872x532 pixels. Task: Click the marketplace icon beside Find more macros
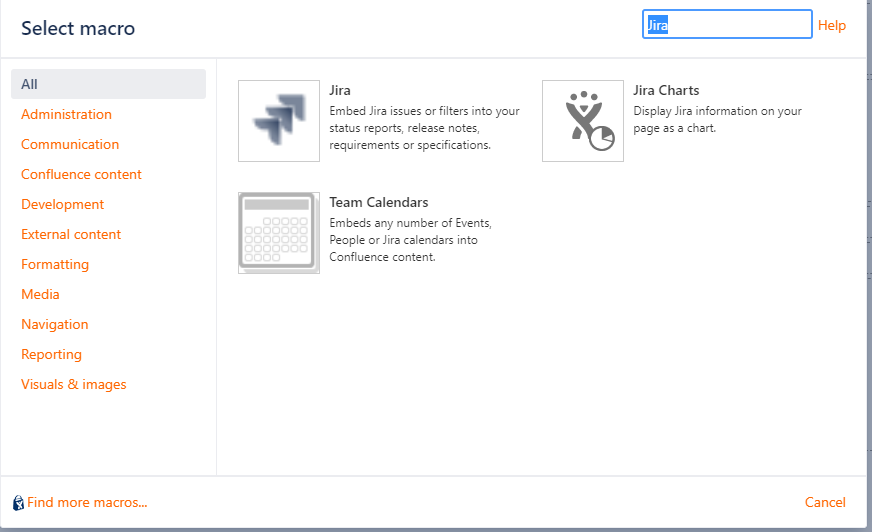(18, 503)
